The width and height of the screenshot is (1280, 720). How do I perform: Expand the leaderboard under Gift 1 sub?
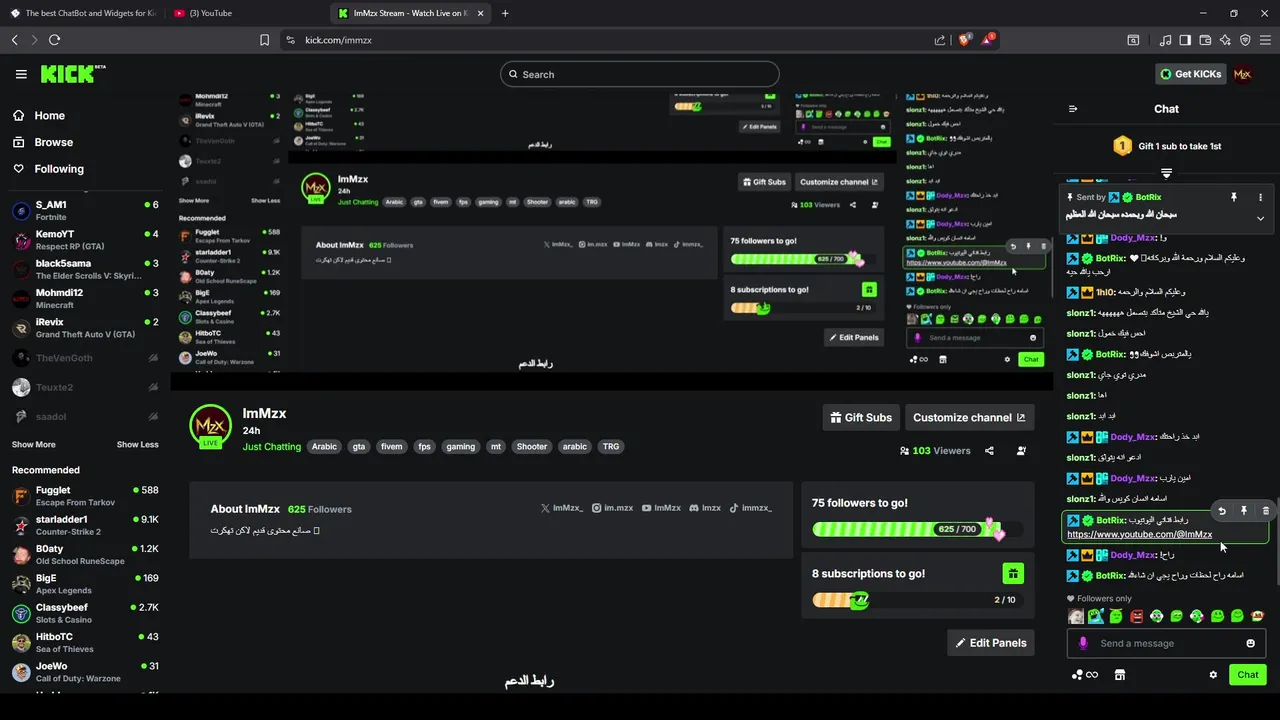click(1166, 173)
